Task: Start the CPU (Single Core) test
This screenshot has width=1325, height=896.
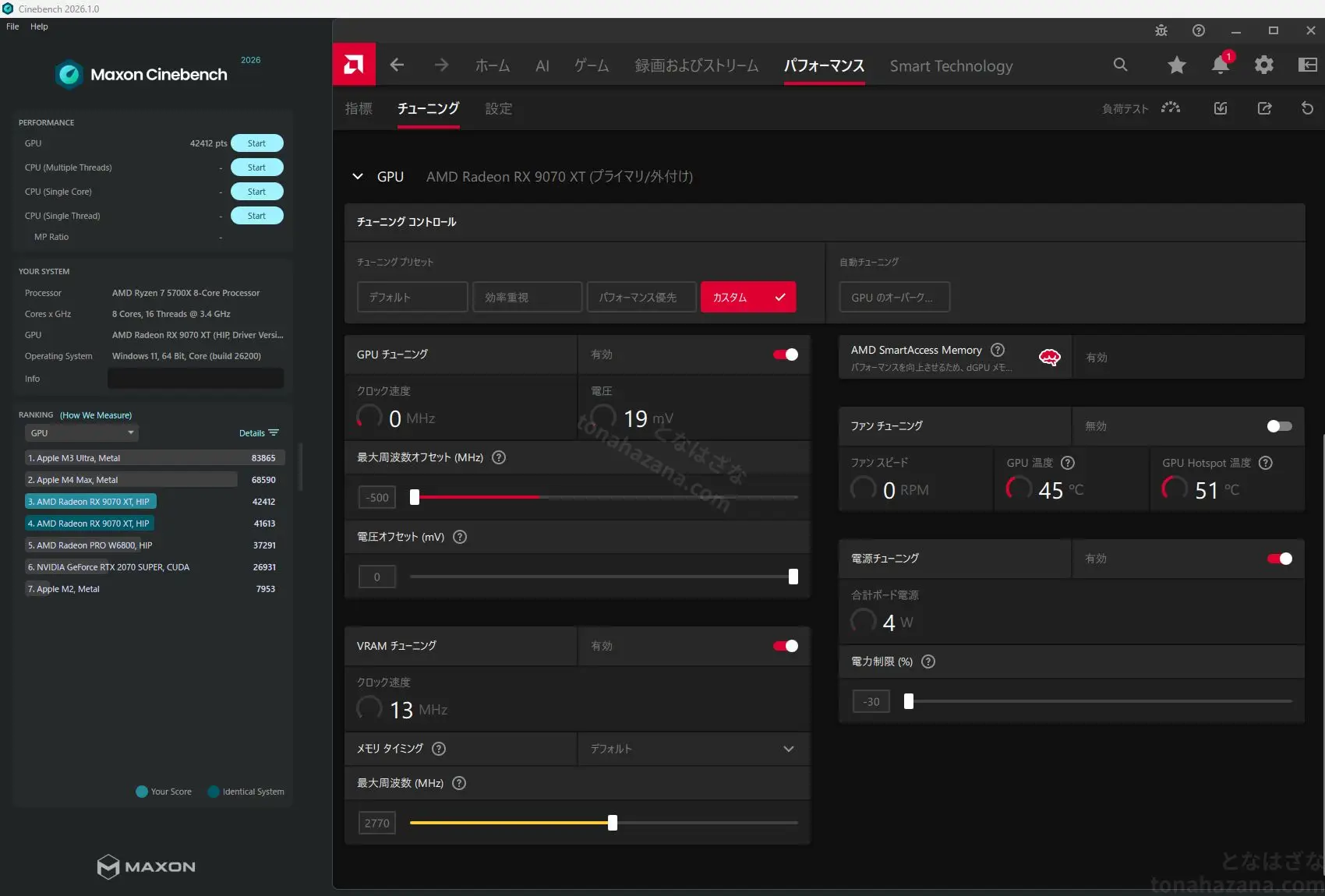Action: pyautogui.click(x=256, y=192)
